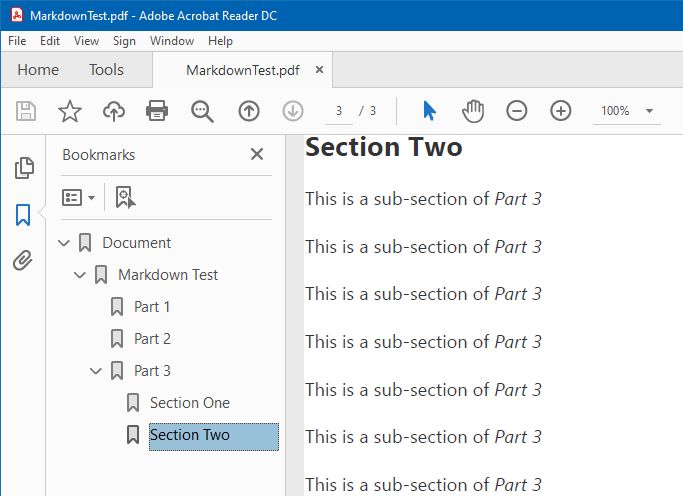Screen dimensions: 683x496
Task: Collapse the Part 3 bookmark node
Action: point(96,371)
